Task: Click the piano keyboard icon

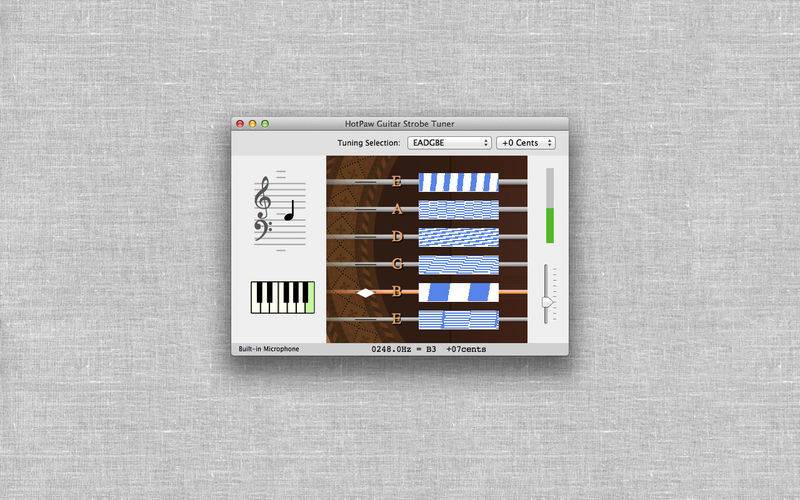Action: coord(283,297)
